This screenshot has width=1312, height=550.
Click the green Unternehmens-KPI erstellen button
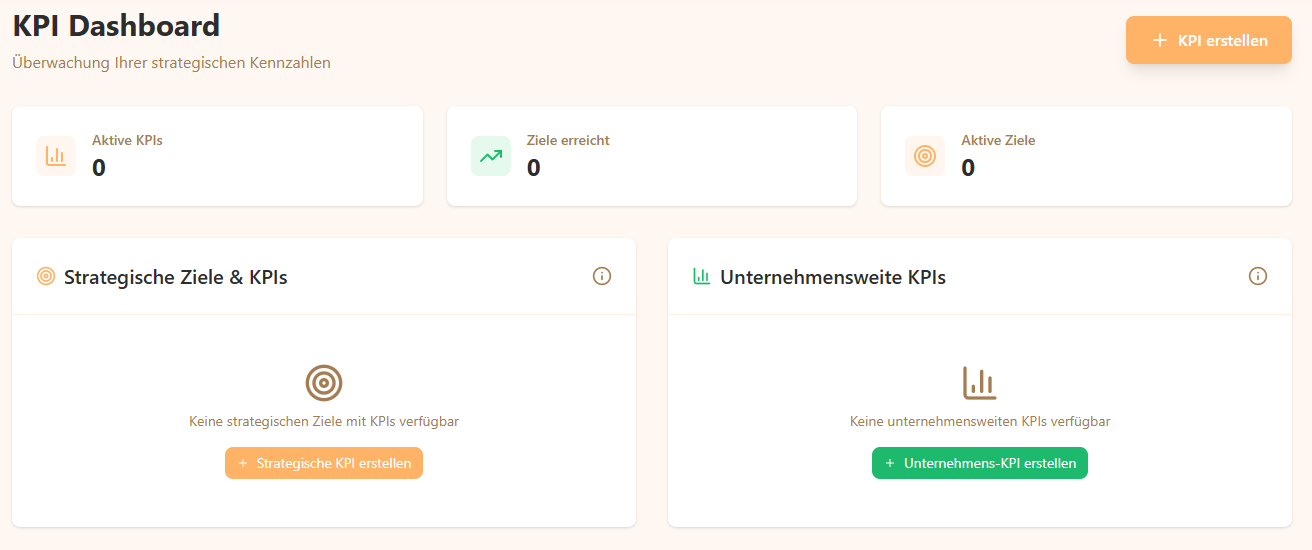tap(980, 463)
